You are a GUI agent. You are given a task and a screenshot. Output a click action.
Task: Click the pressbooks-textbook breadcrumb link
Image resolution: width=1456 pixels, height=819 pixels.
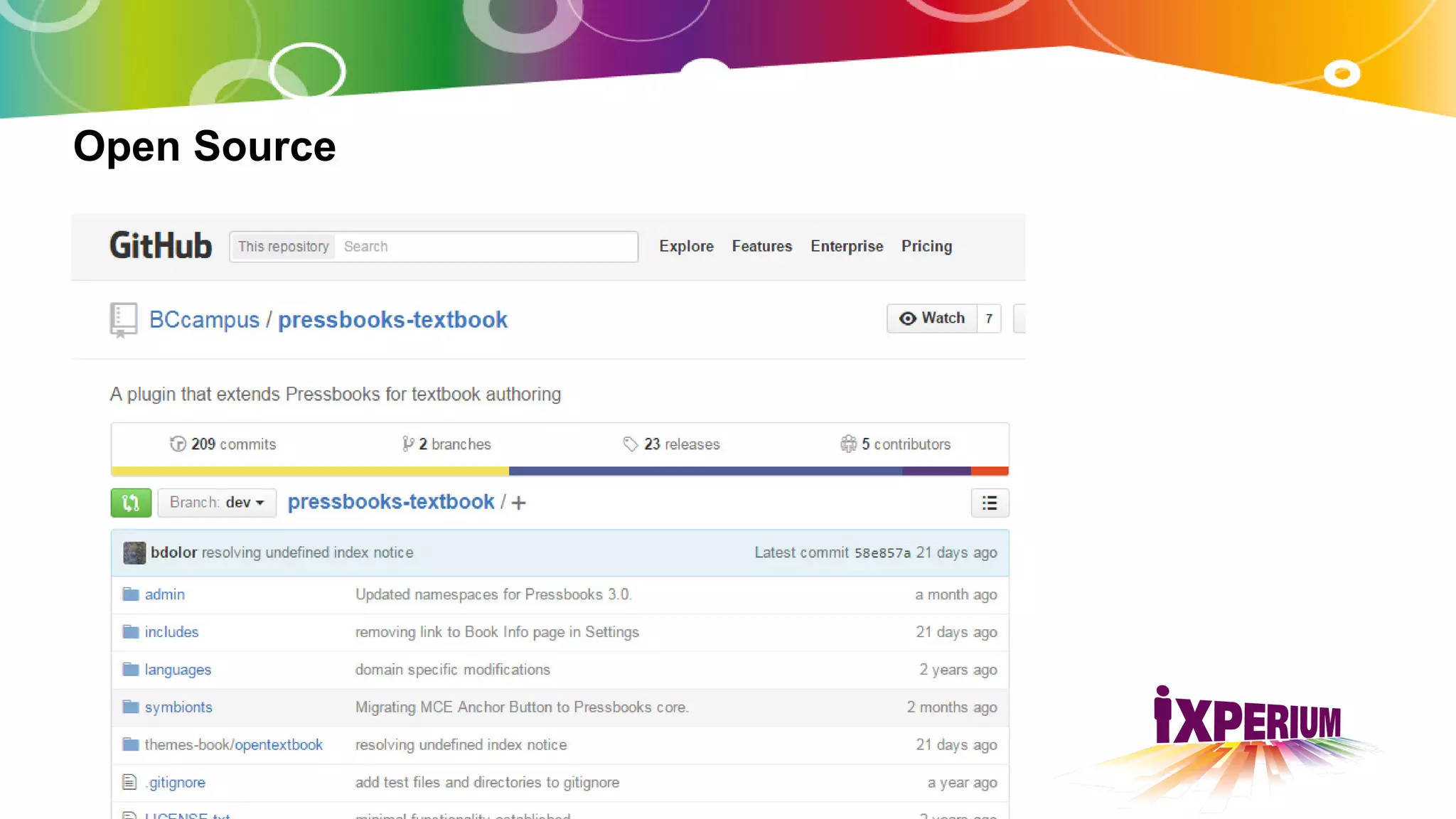(x=391, y=502)
